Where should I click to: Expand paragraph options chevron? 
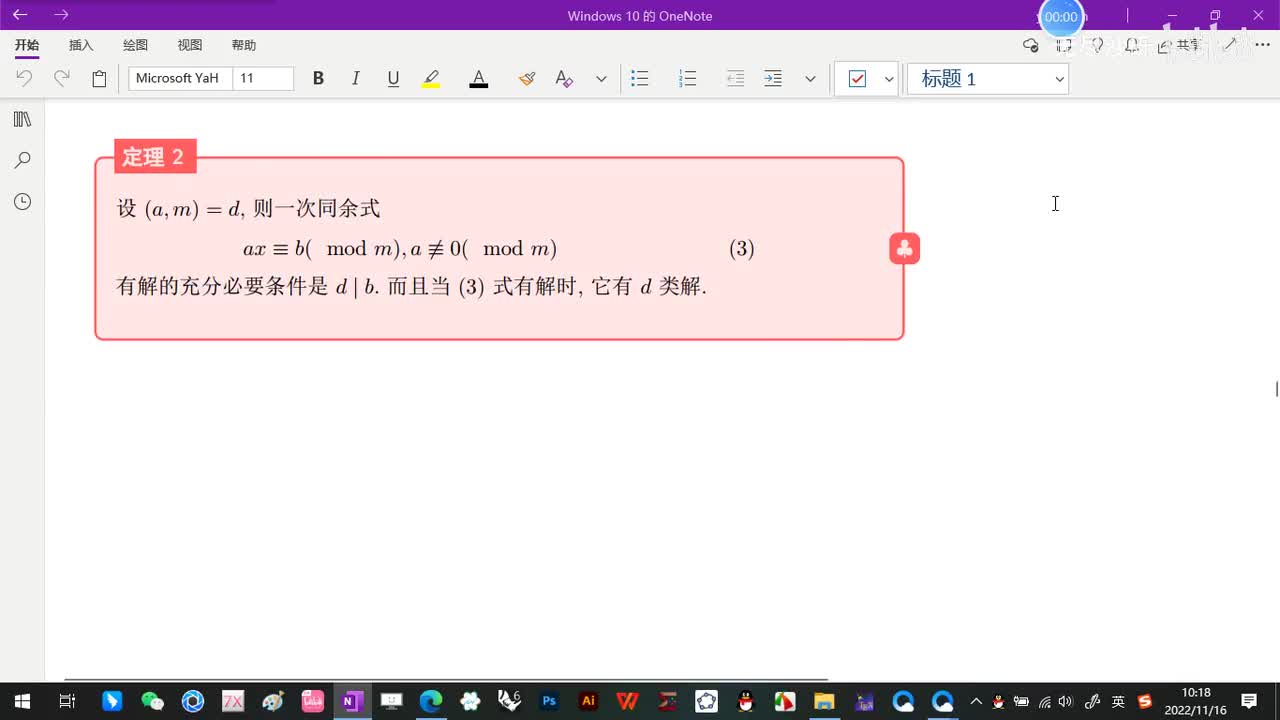tap(810, 79)
